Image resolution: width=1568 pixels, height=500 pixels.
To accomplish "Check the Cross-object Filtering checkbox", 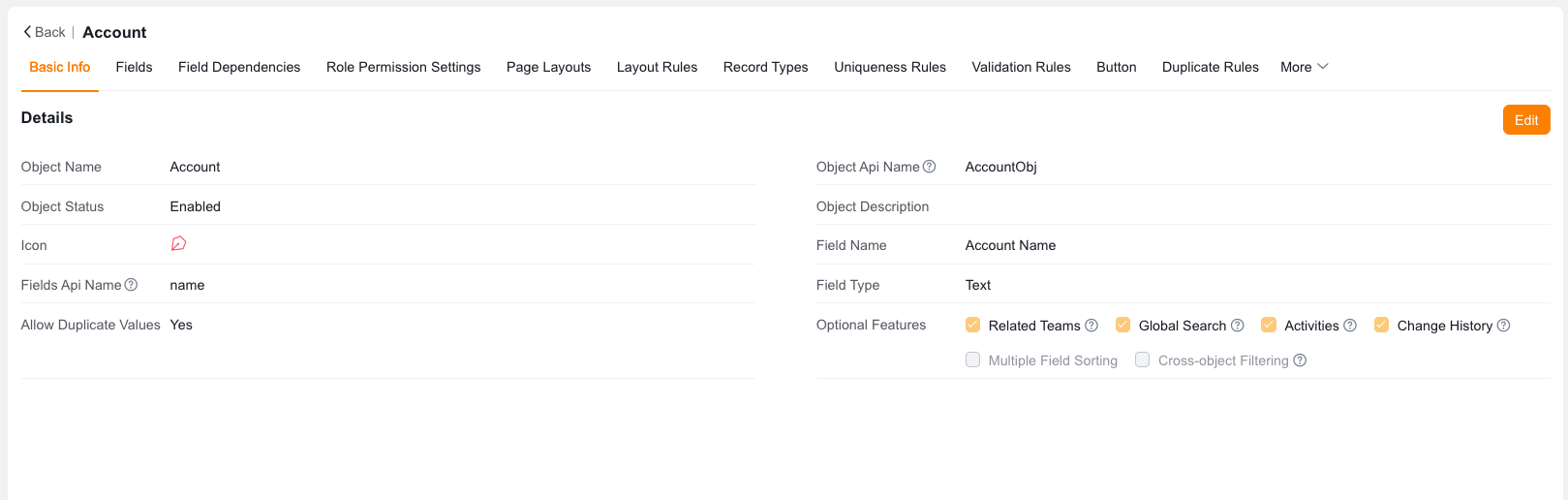I will tap(1143, 359).
